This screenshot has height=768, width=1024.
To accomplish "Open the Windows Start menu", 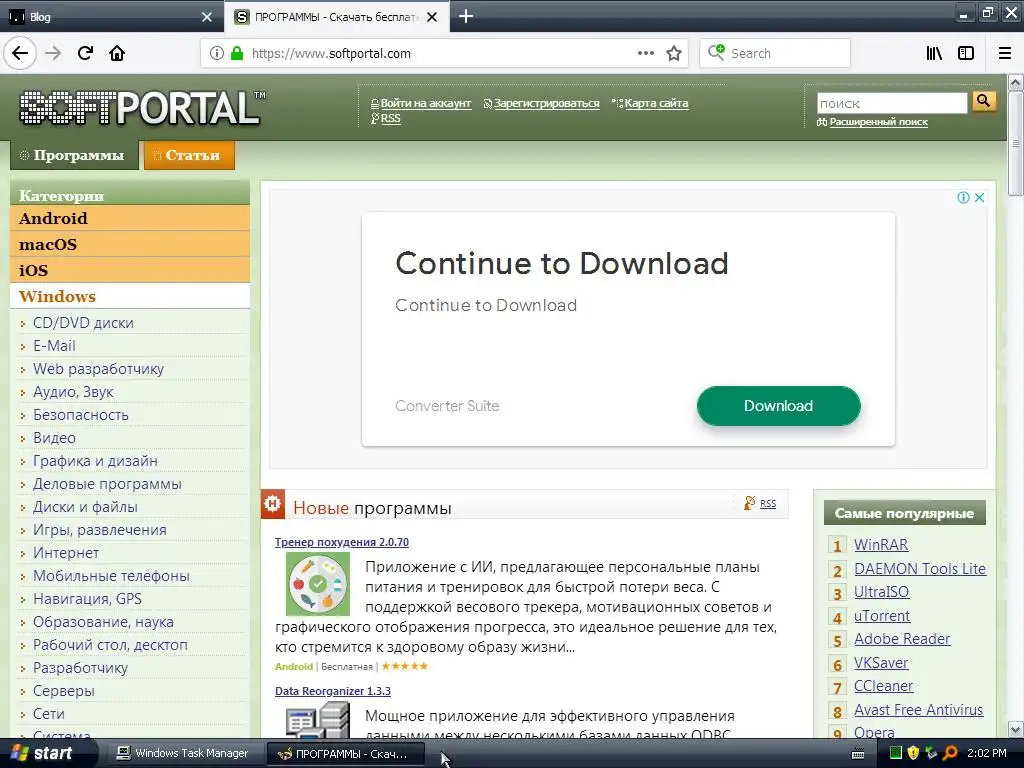I will [x=43, y=753].
